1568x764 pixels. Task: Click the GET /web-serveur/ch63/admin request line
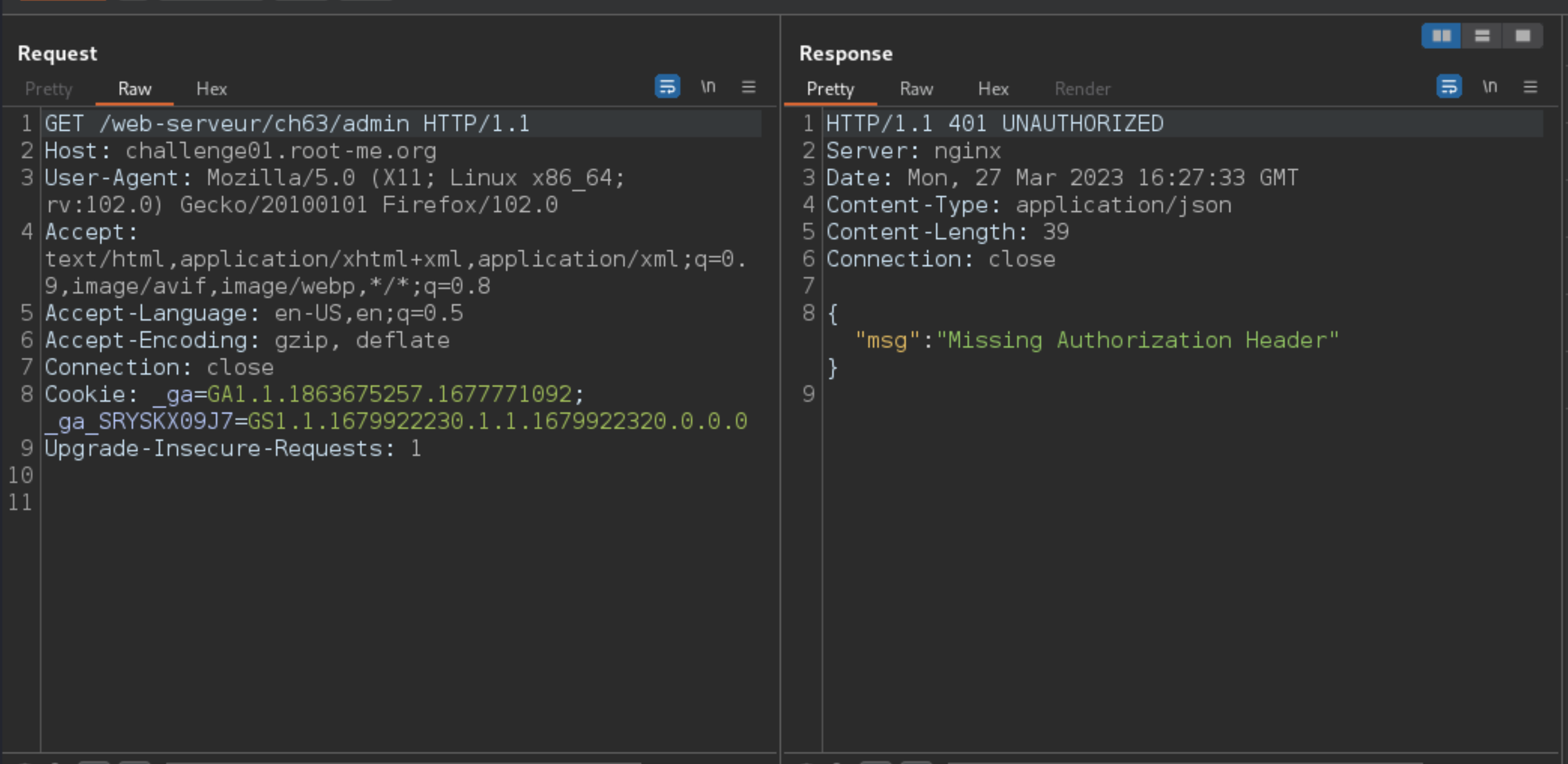tap(287, 124)
